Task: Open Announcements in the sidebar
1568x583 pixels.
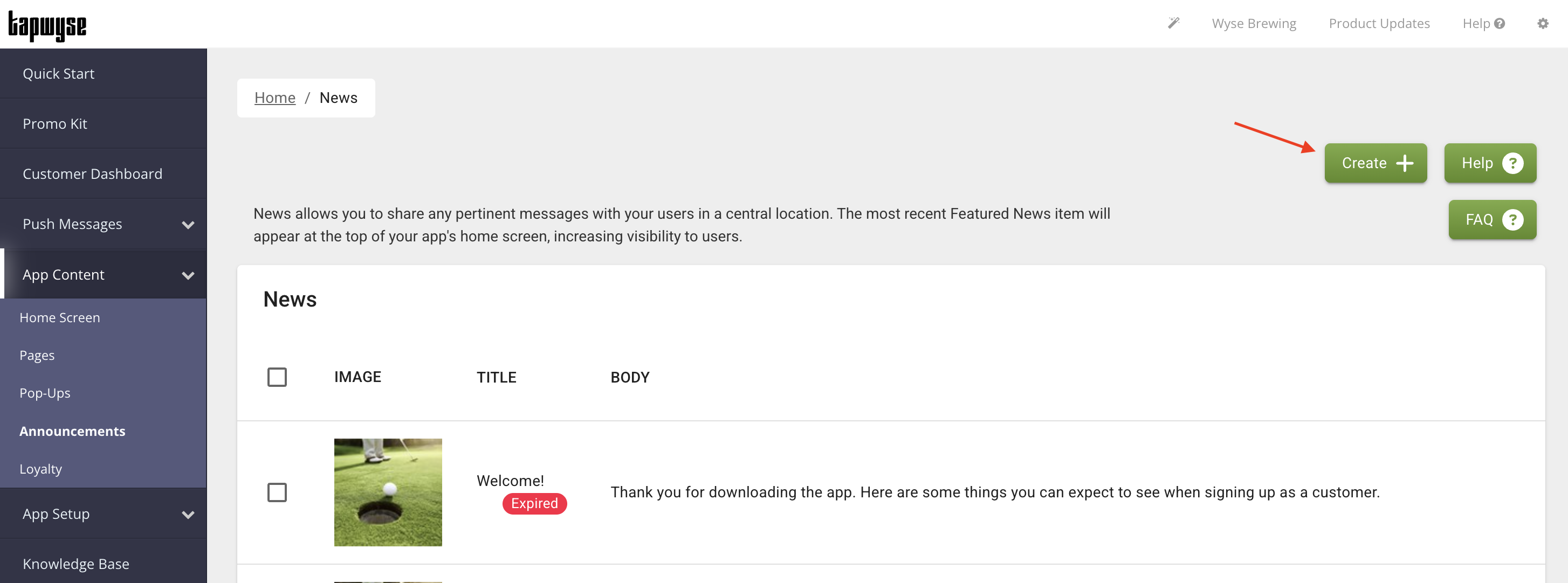Action: click(x=72, y=431)
